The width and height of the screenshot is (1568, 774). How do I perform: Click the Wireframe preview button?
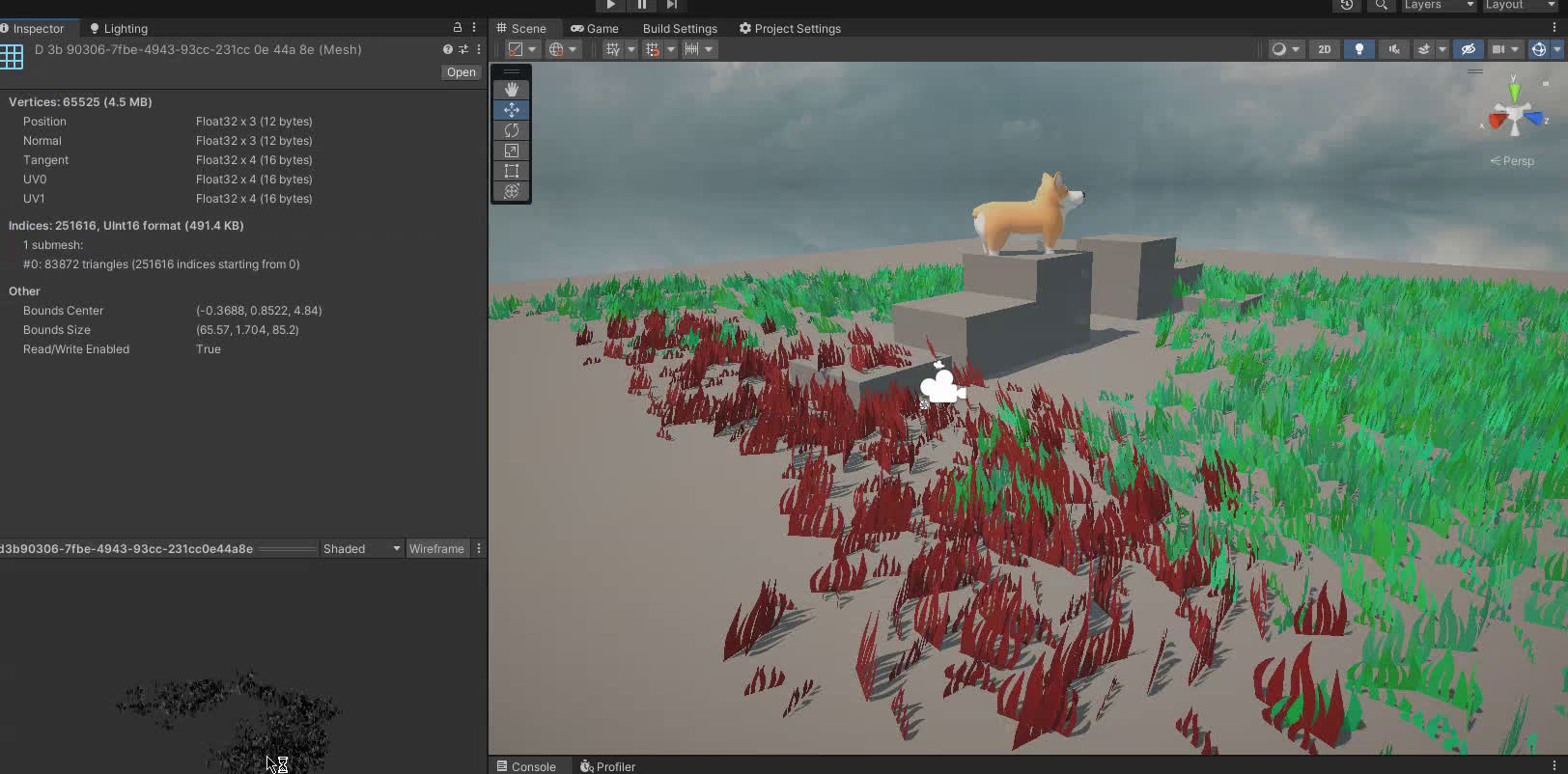click(436, 549)
